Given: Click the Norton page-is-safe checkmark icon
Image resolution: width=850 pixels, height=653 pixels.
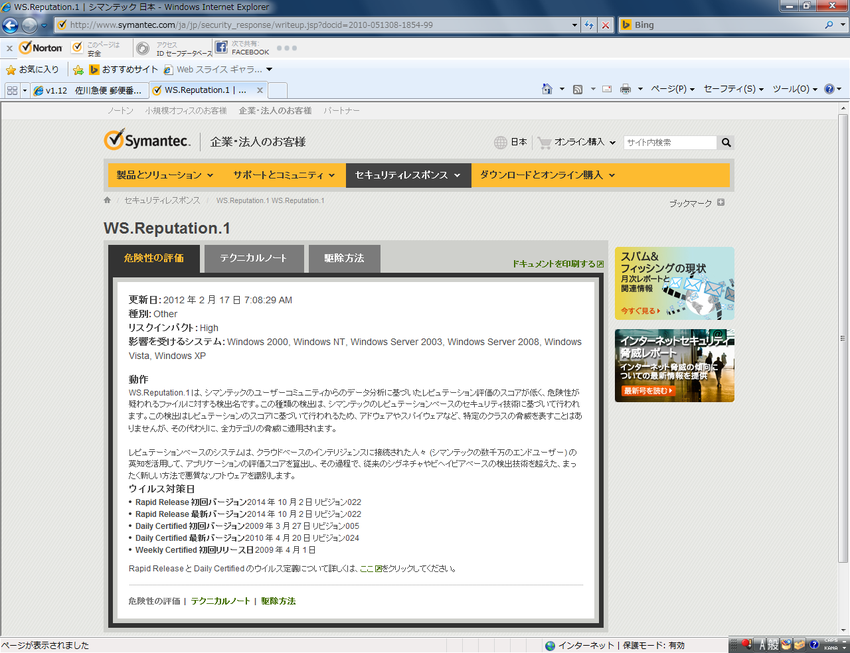Looking at the screenshot, I should (78, 48).
